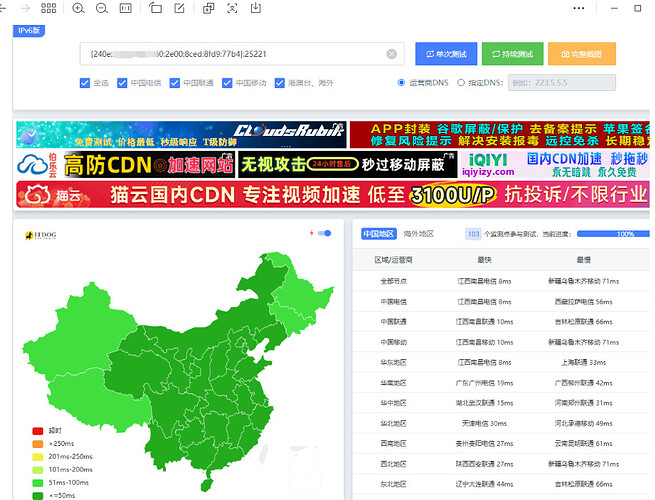The height and width of the screenshot is (500, 655).
Task: Click the ITDOG logo on the map panel
Action: 41,235
